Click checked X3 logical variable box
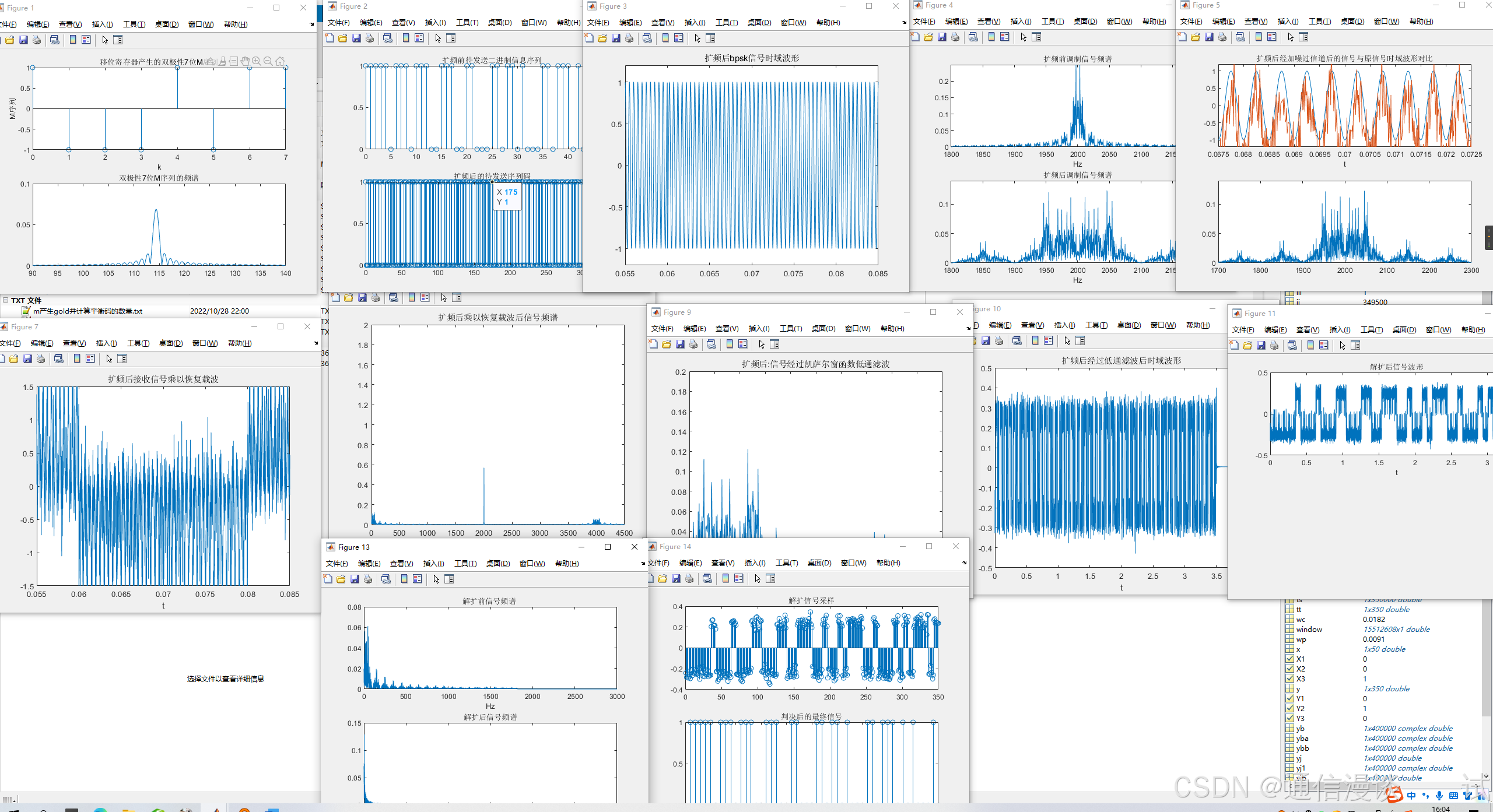 pyautogui.click(x=1289, y=679)
